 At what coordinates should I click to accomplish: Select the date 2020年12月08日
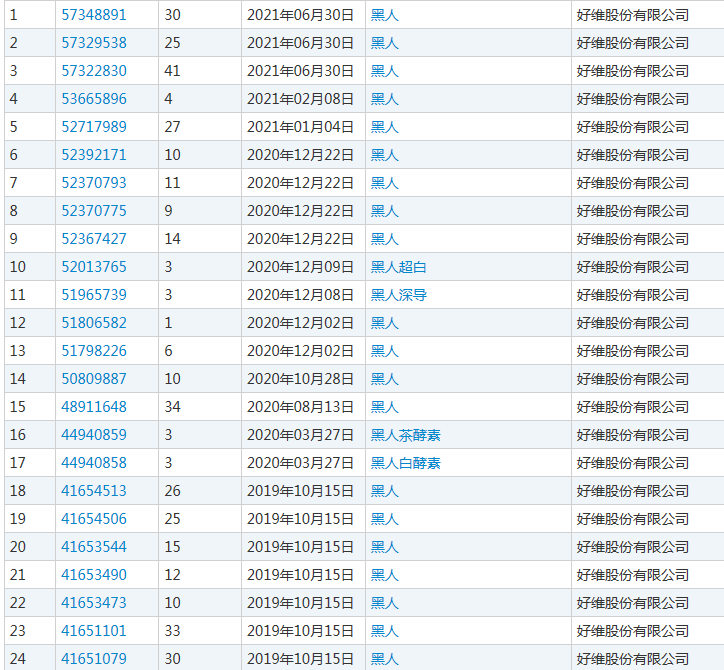(x=300, y=295)
